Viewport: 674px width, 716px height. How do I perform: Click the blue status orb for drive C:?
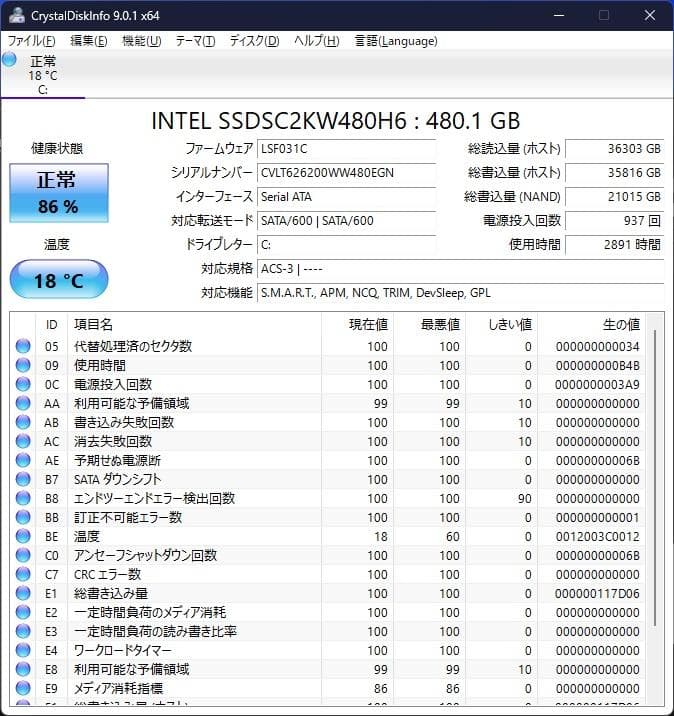pyautogui.click(x=9, y=59)
